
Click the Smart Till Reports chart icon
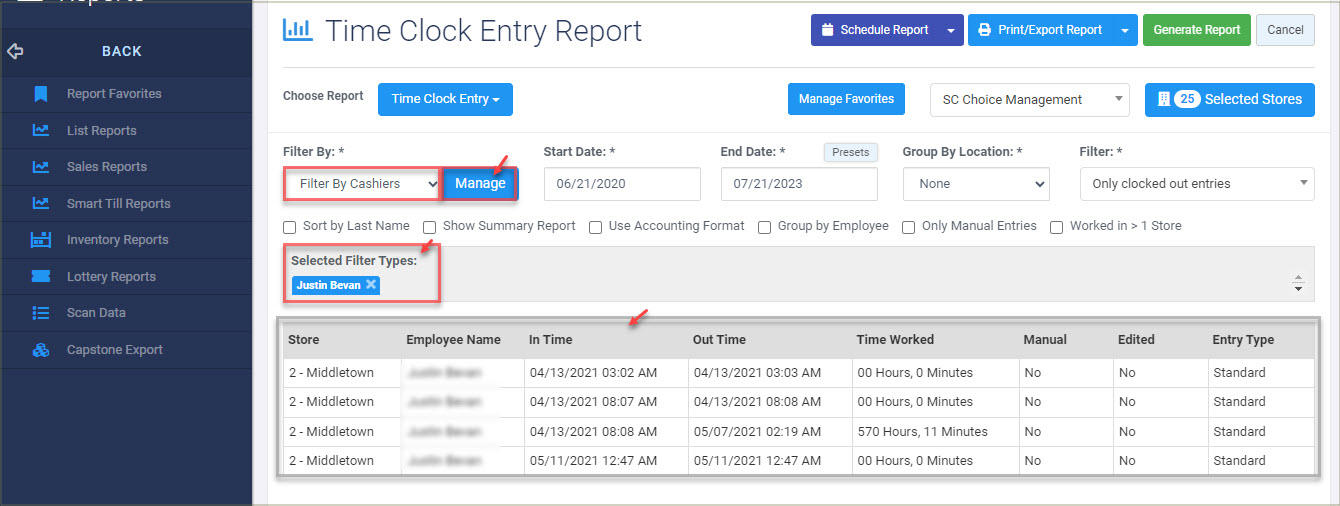(41, 203)
